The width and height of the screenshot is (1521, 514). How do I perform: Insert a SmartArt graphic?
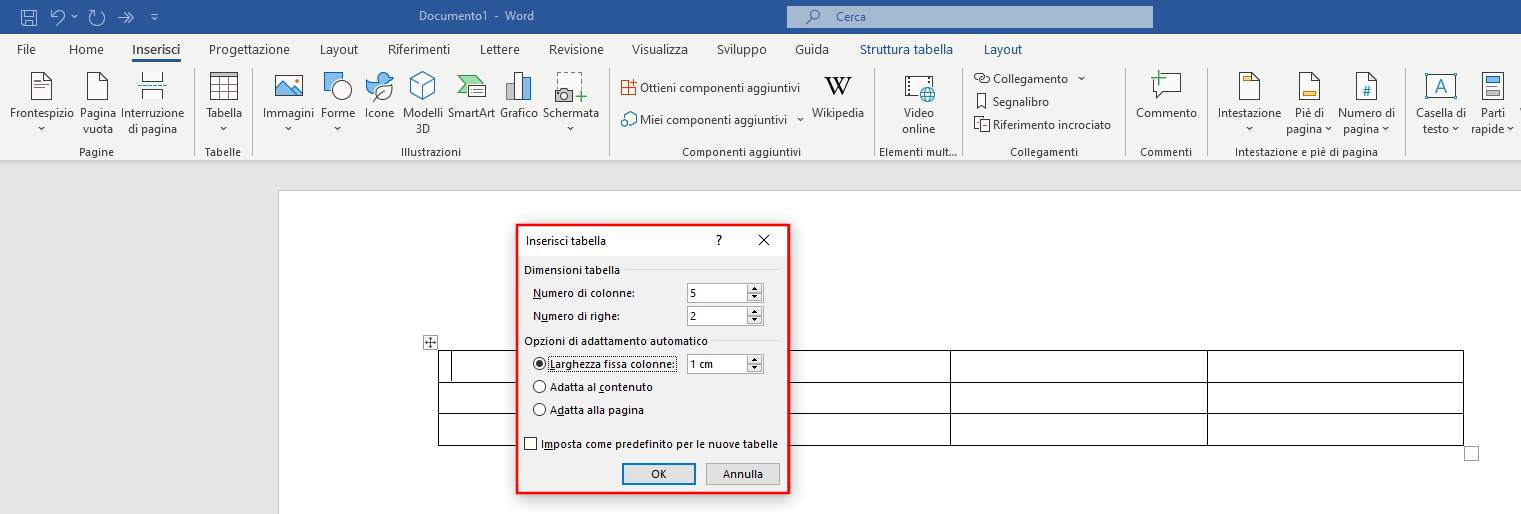[x=471, y=96]
